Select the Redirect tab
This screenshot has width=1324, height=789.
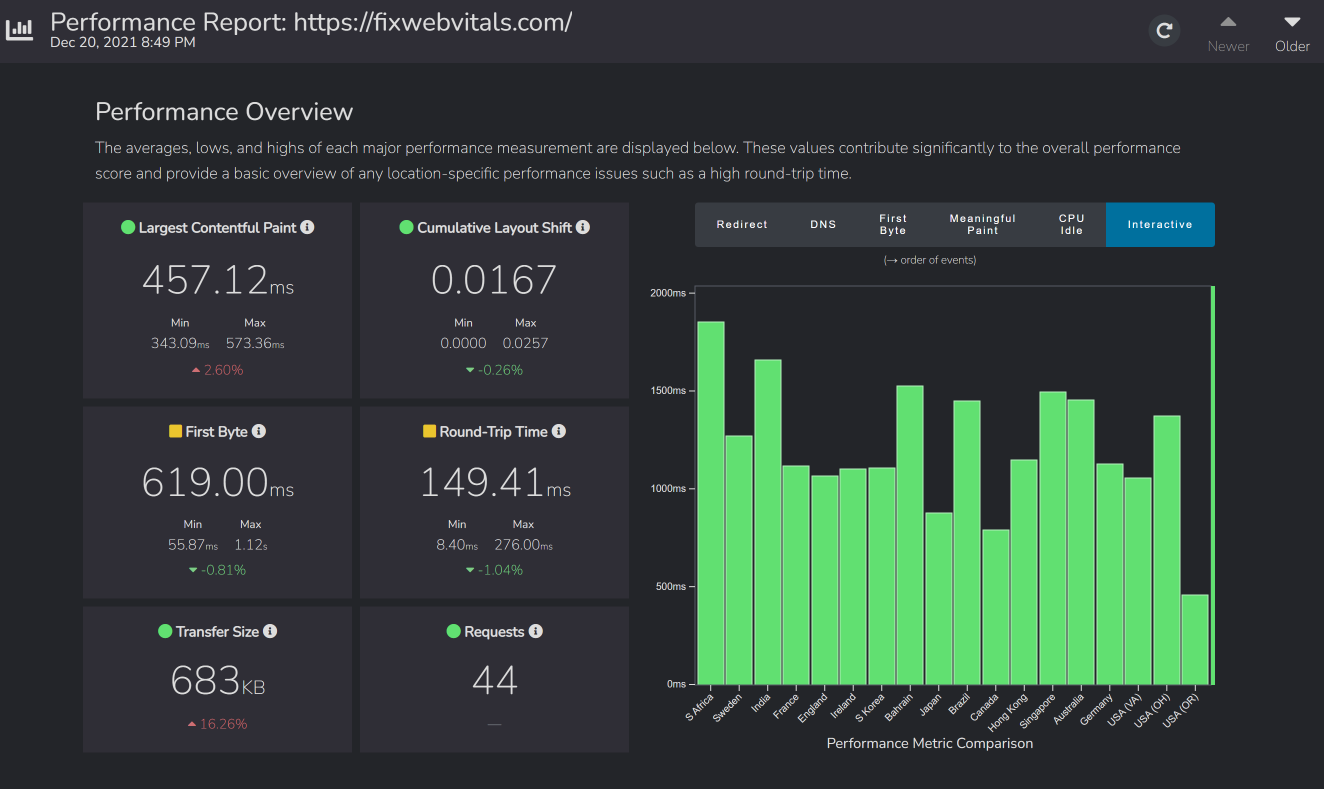742,224
